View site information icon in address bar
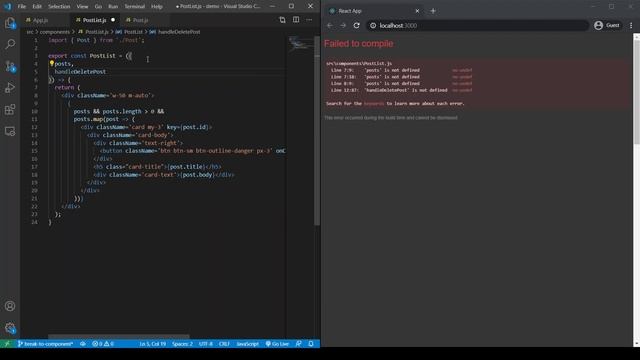640x360 pixels. pos(373,25)
